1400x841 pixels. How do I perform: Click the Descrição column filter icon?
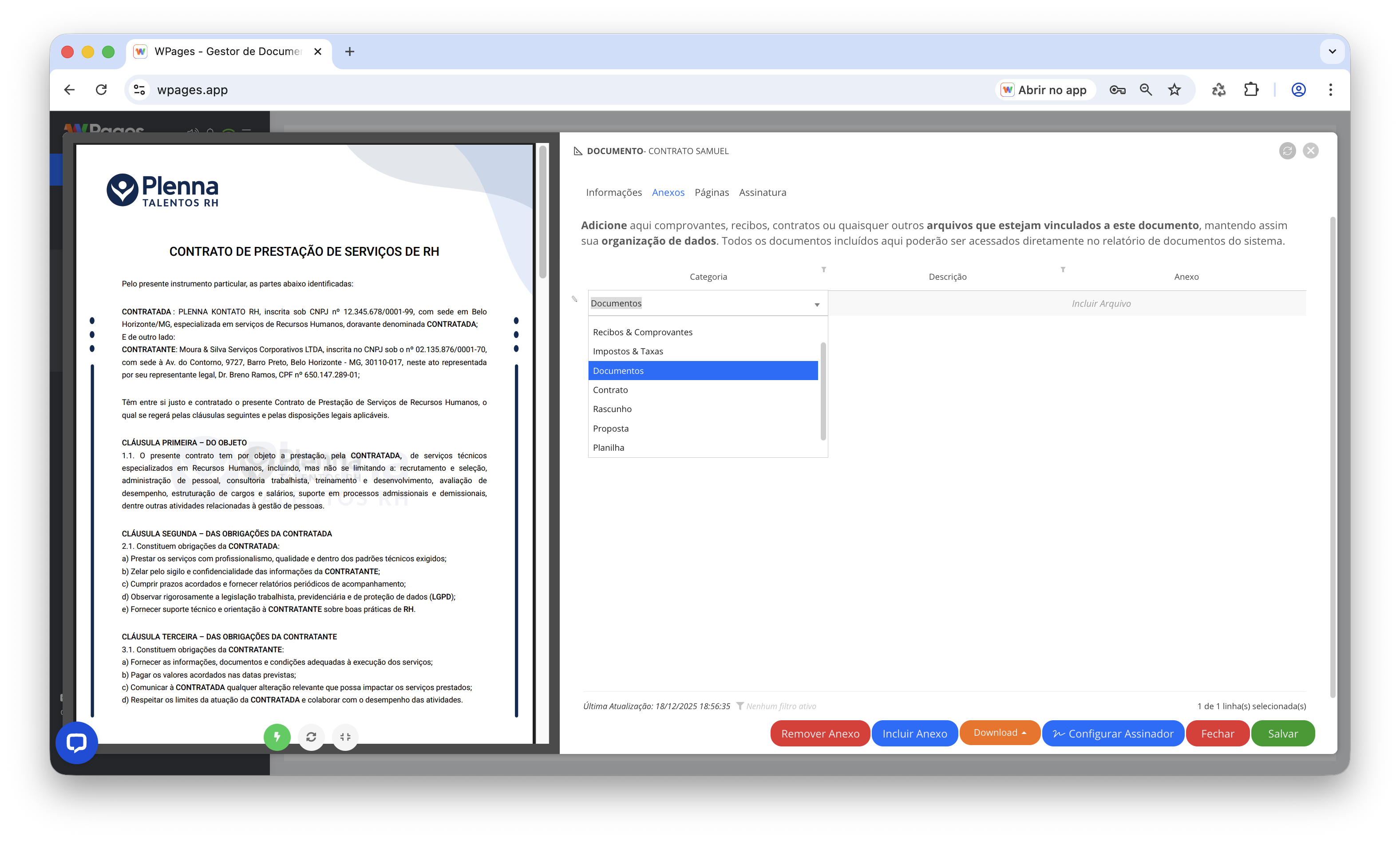pyautogui.click(x=1063, y=270)
